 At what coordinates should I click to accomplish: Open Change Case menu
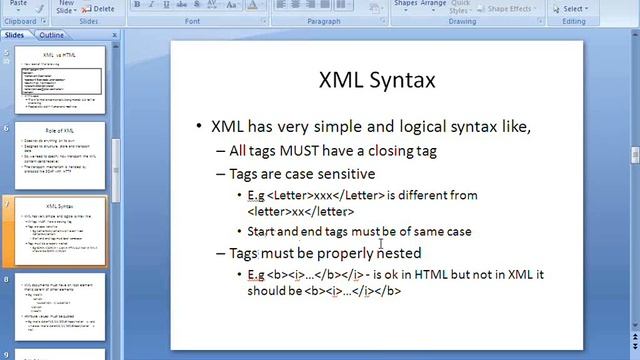[231, 4]
